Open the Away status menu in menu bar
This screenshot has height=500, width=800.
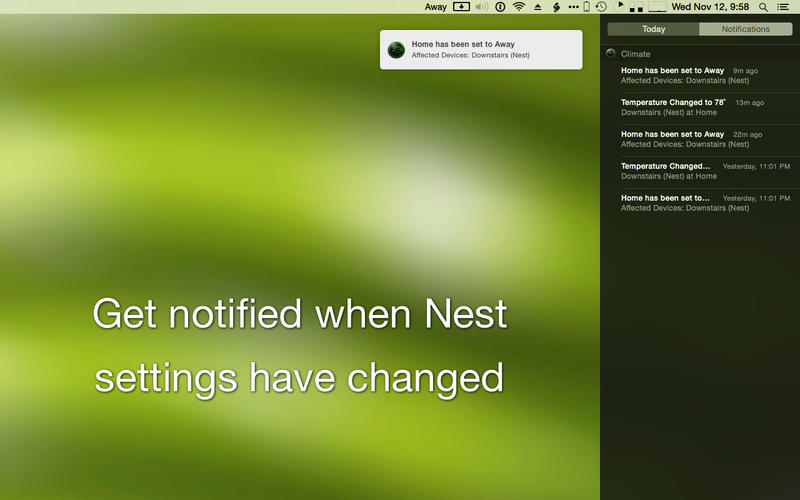(x=435, y=7)
